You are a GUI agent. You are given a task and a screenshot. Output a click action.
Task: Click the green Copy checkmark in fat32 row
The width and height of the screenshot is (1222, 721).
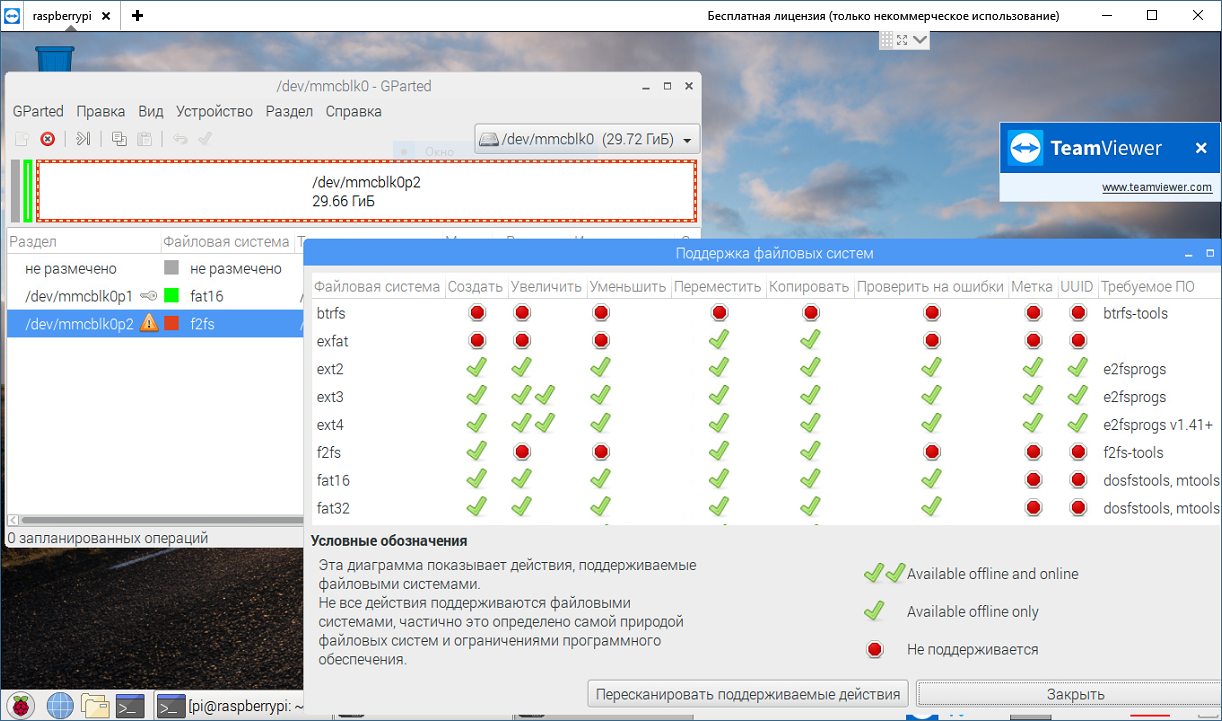811,507
